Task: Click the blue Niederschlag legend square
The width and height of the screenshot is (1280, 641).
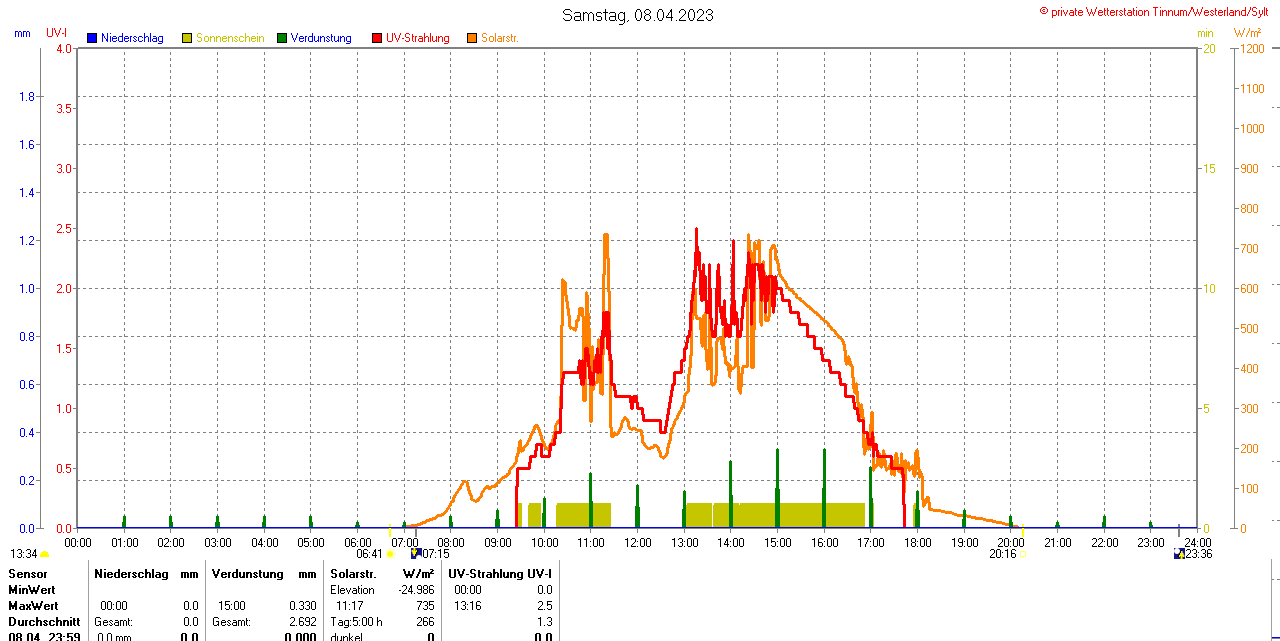Action: [92, 38]
